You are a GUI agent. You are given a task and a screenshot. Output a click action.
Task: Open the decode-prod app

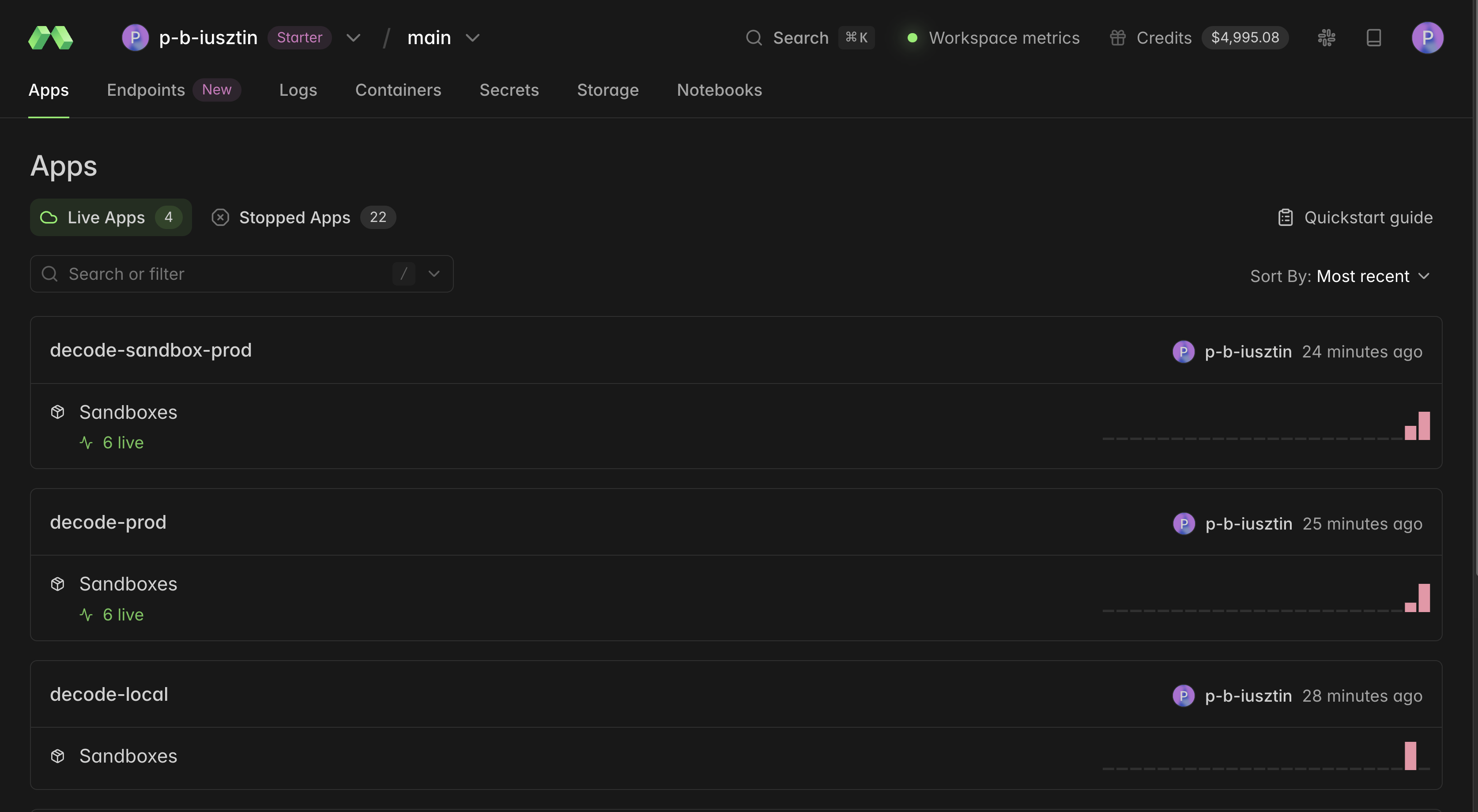pos(108,523)
